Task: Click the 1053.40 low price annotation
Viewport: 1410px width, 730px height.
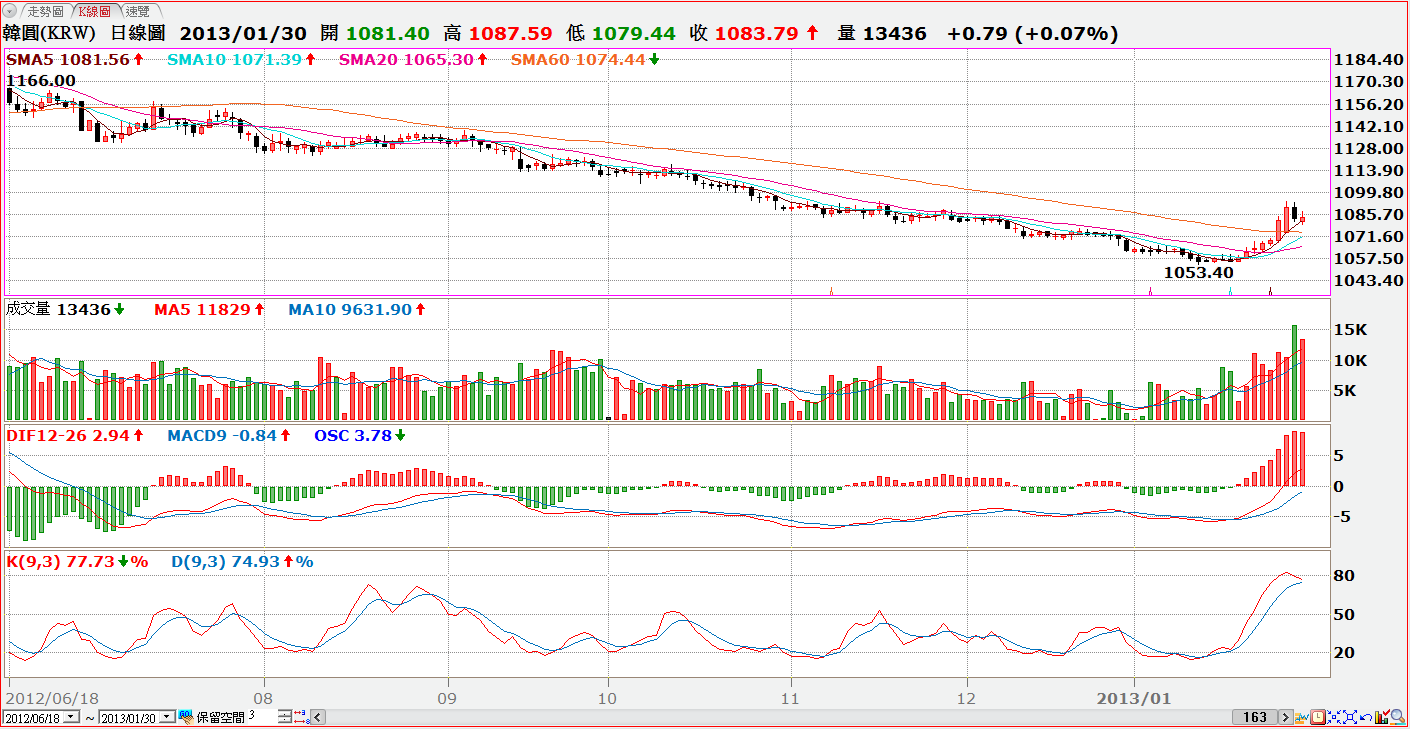Action: click(1199, 272)
